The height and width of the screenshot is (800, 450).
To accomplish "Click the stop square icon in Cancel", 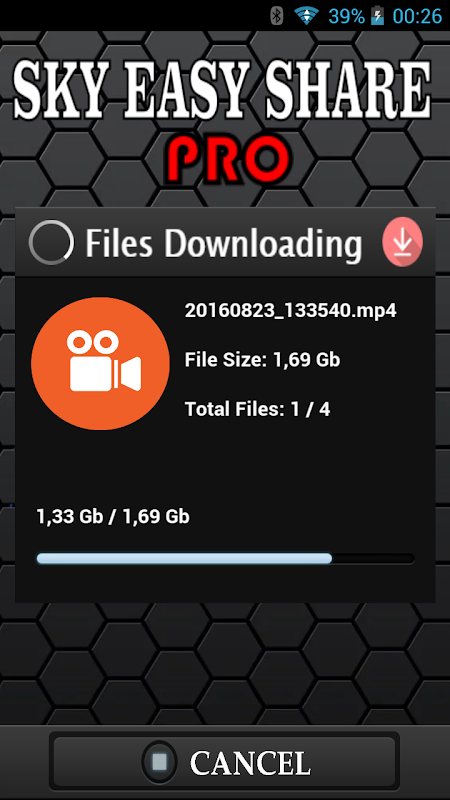I will [160, 762].
